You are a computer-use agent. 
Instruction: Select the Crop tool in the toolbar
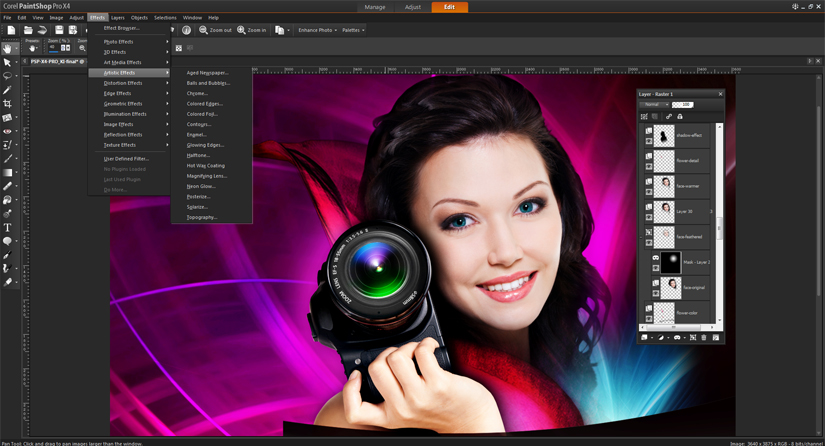coord(7,104)
